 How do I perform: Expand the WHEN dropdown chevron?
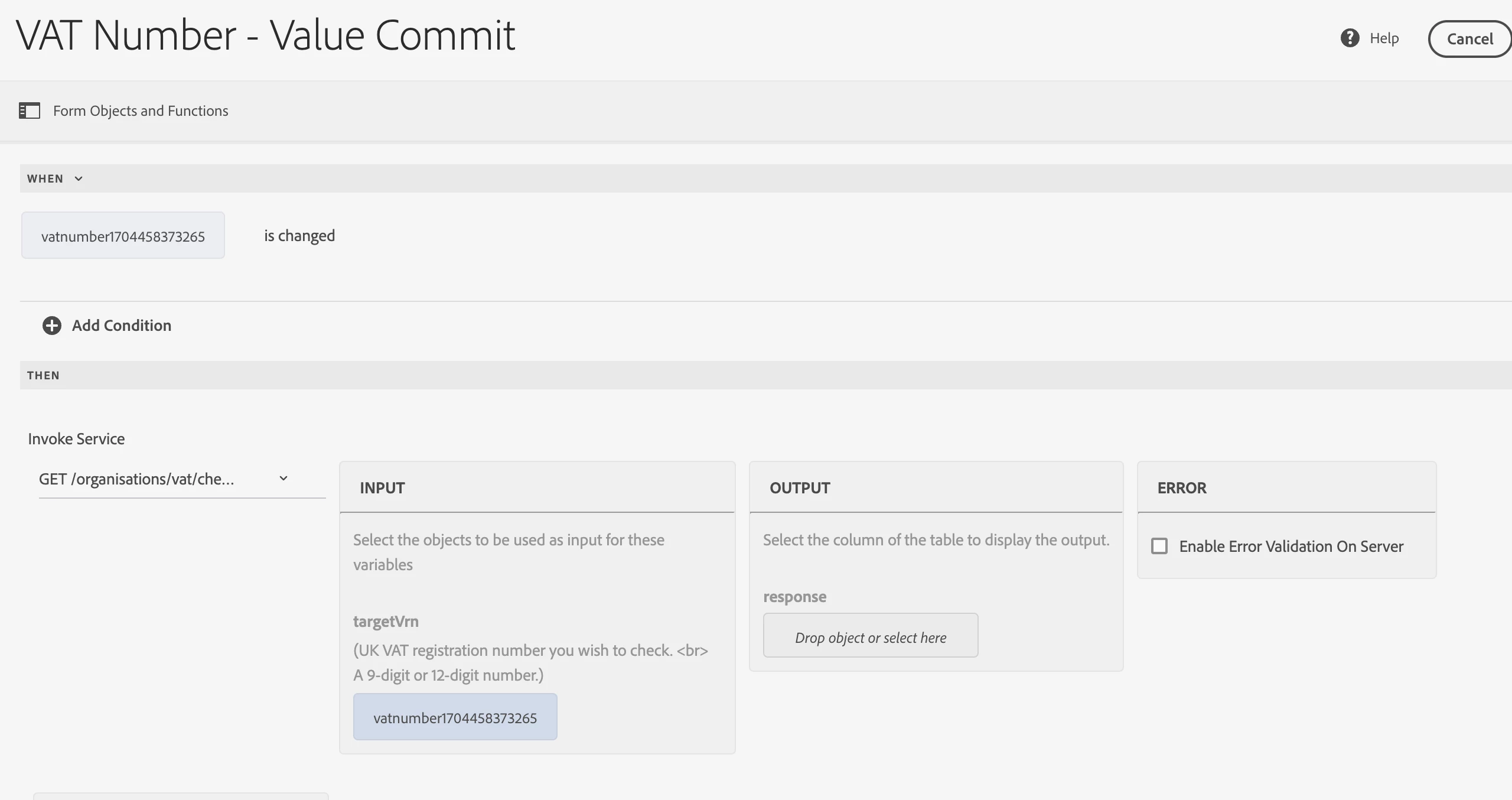(79, 178)
